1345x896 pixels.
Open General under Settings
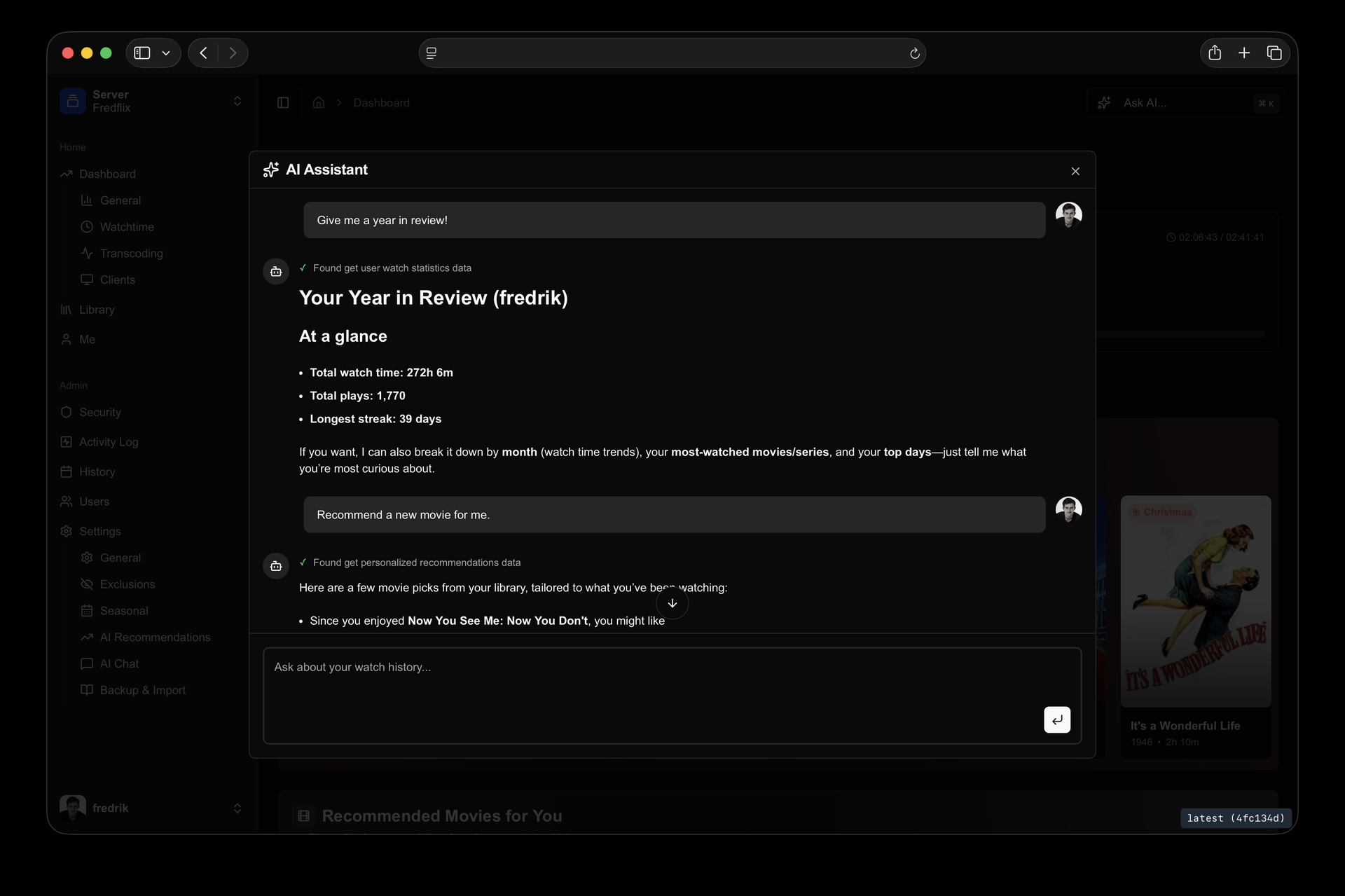pyautogui.click(x=120, y=558)
